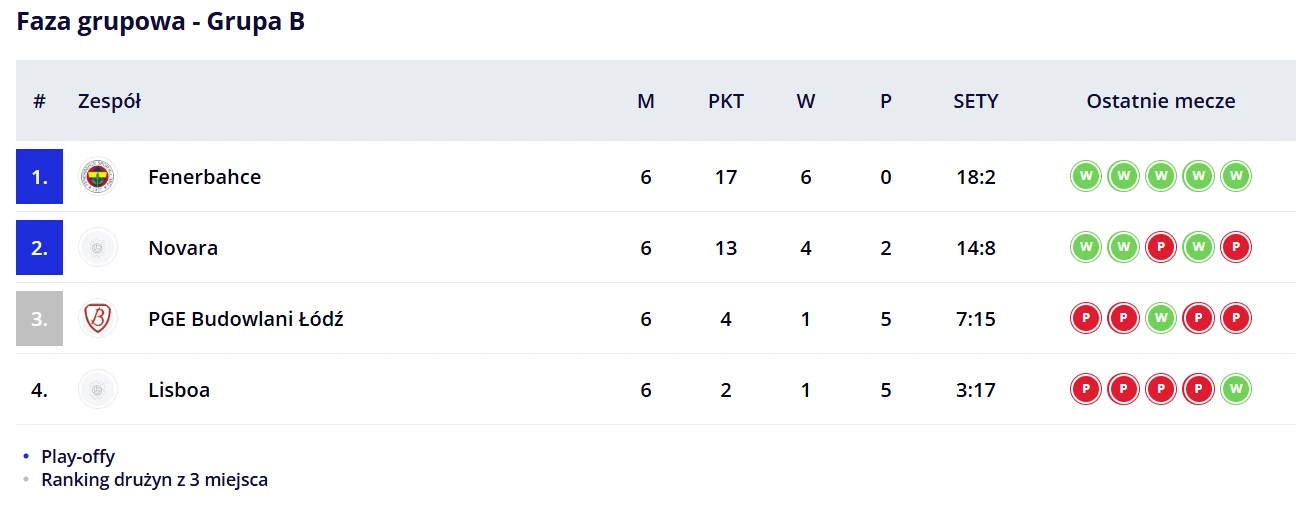Click the gray position 3 badge
The image size is (1312, 505).
pos(39,319)
